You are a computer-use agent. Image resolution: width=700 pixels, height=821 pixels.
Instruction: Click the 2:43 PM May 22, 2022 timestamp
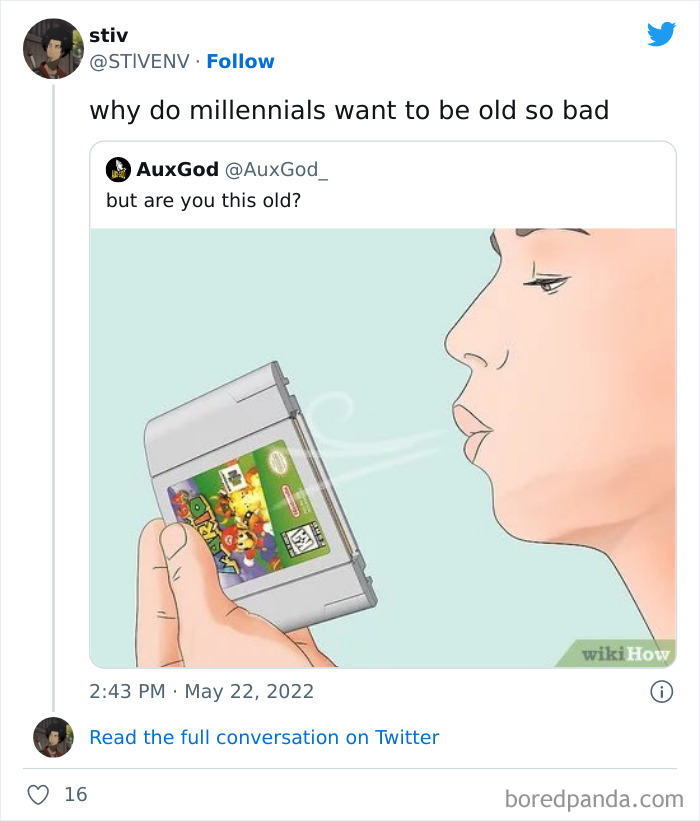pos(202,691)
